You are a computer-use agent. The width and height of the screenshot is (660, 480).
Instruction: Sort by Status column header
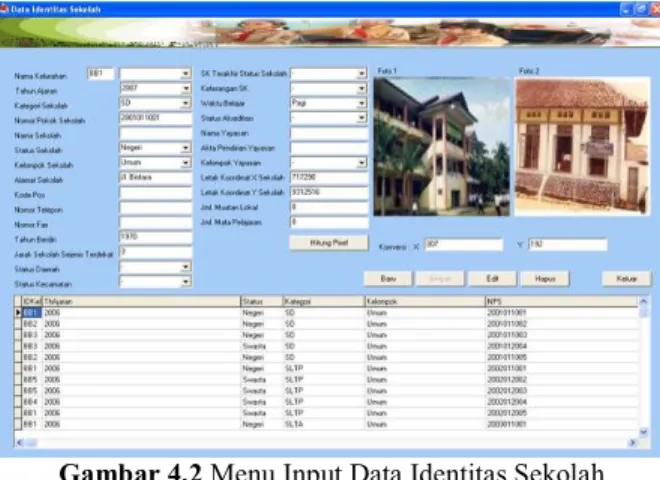(262, 301)
